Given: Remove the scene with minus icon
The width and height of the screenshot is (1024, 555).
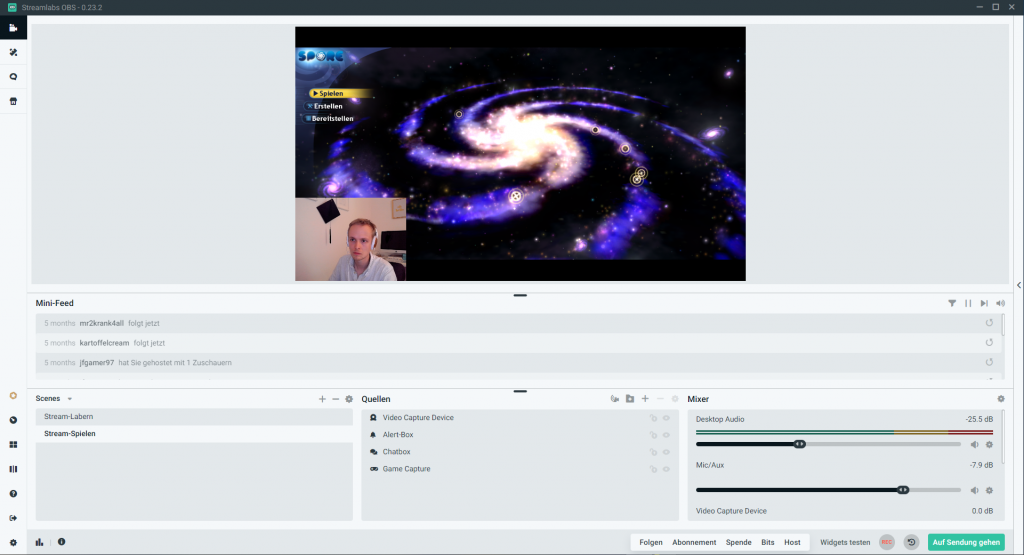Looking at the screenshot, I should click(336, 399).
